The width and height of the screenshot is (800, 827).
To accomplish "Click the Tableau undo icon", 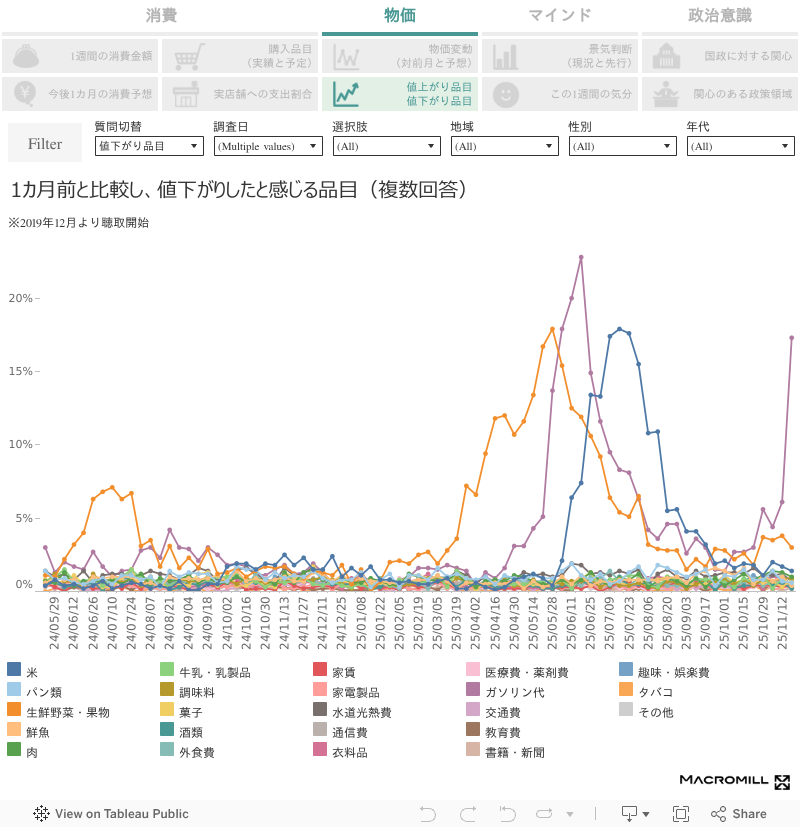I will point(428,814).
